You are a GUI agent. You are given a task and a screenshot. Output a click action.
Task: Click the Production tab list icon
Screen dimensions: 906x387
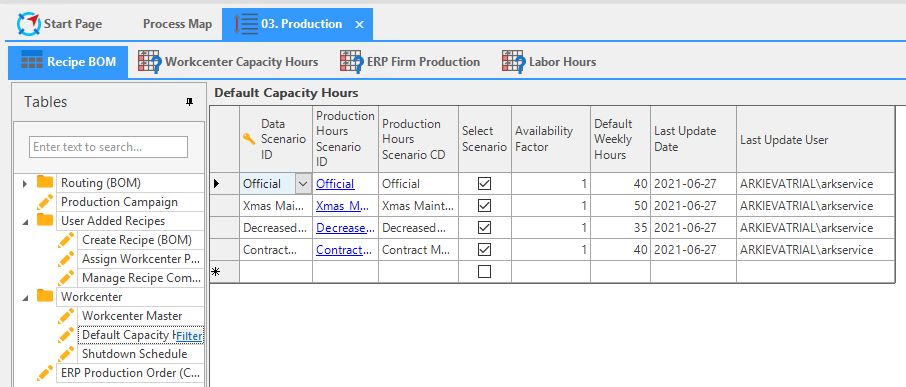(x=246, y=24)
